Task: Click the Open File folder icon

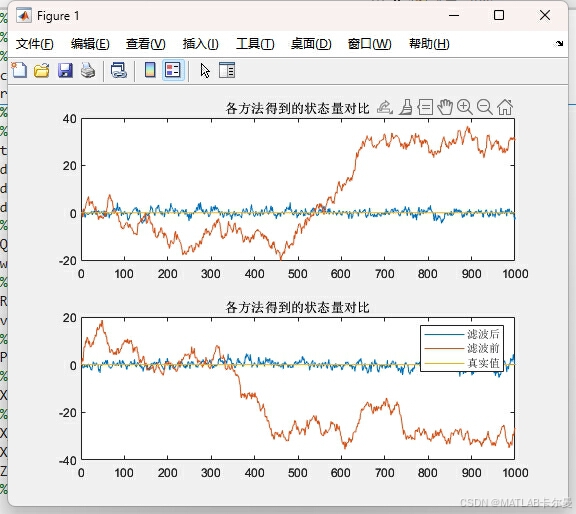Action: 42,70
